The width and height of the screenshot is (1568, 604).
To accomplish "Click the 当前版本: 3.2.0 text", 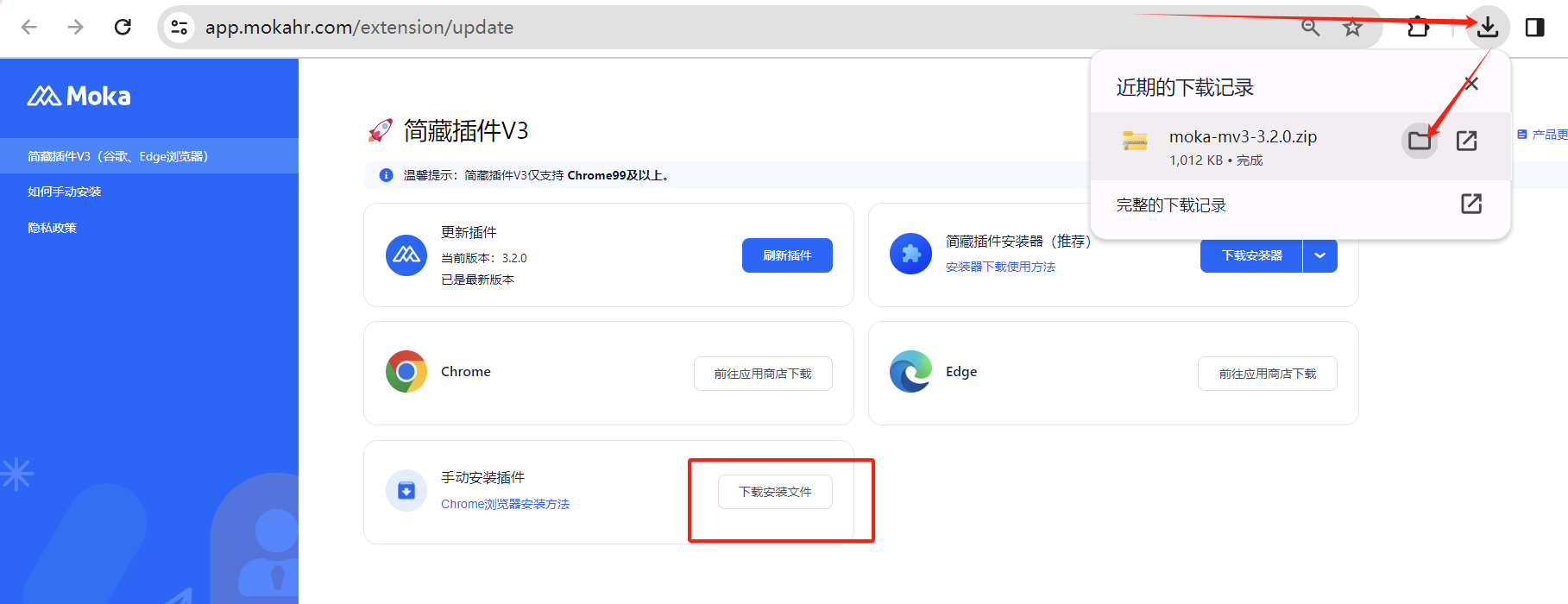I will pyautogui.click(x=483, y=258).
